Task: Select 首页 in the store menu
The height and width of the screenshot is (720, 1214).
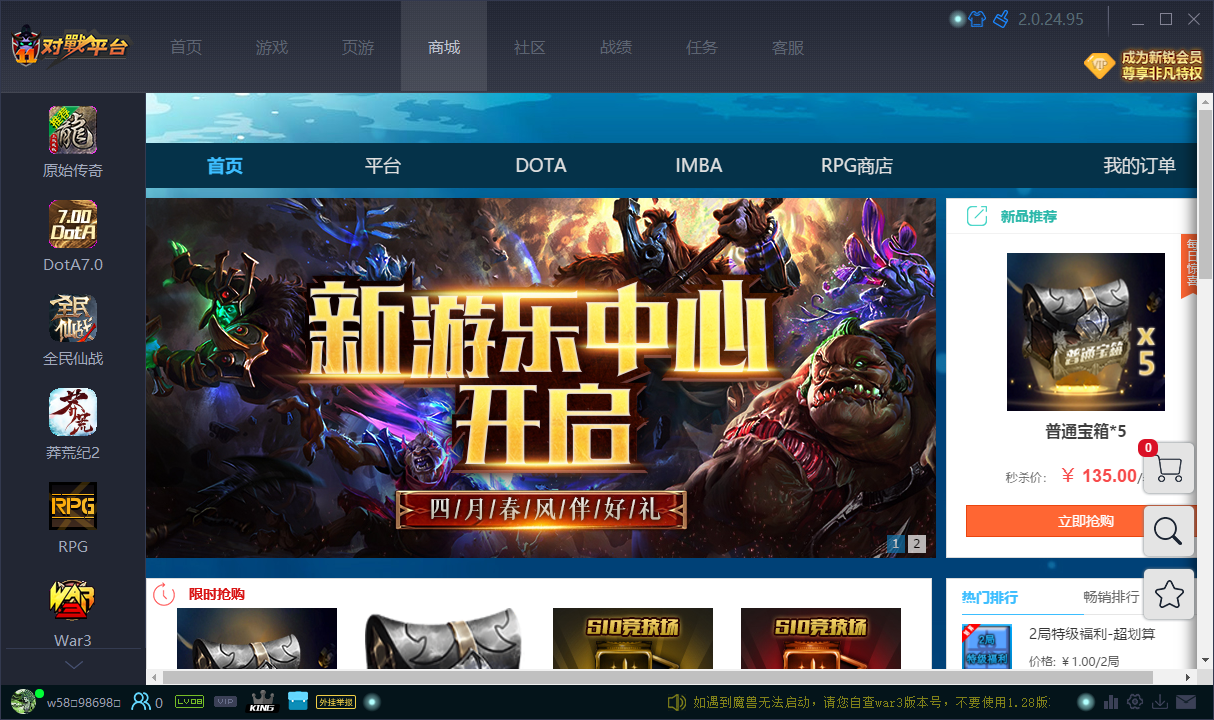Action: (x=225, y=166)
